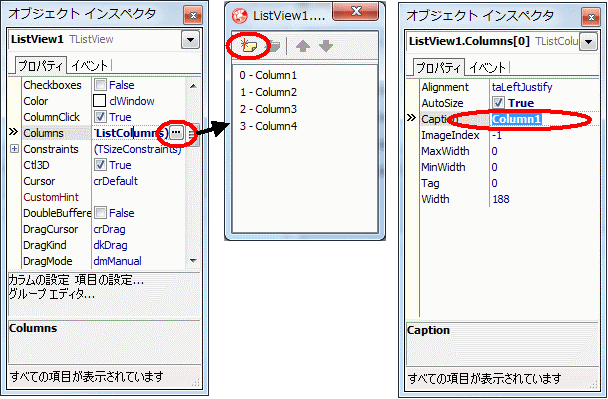608x399 pixels.
Task: Move selected column down in ListView1 editor
Action: (x=326, y=47)
